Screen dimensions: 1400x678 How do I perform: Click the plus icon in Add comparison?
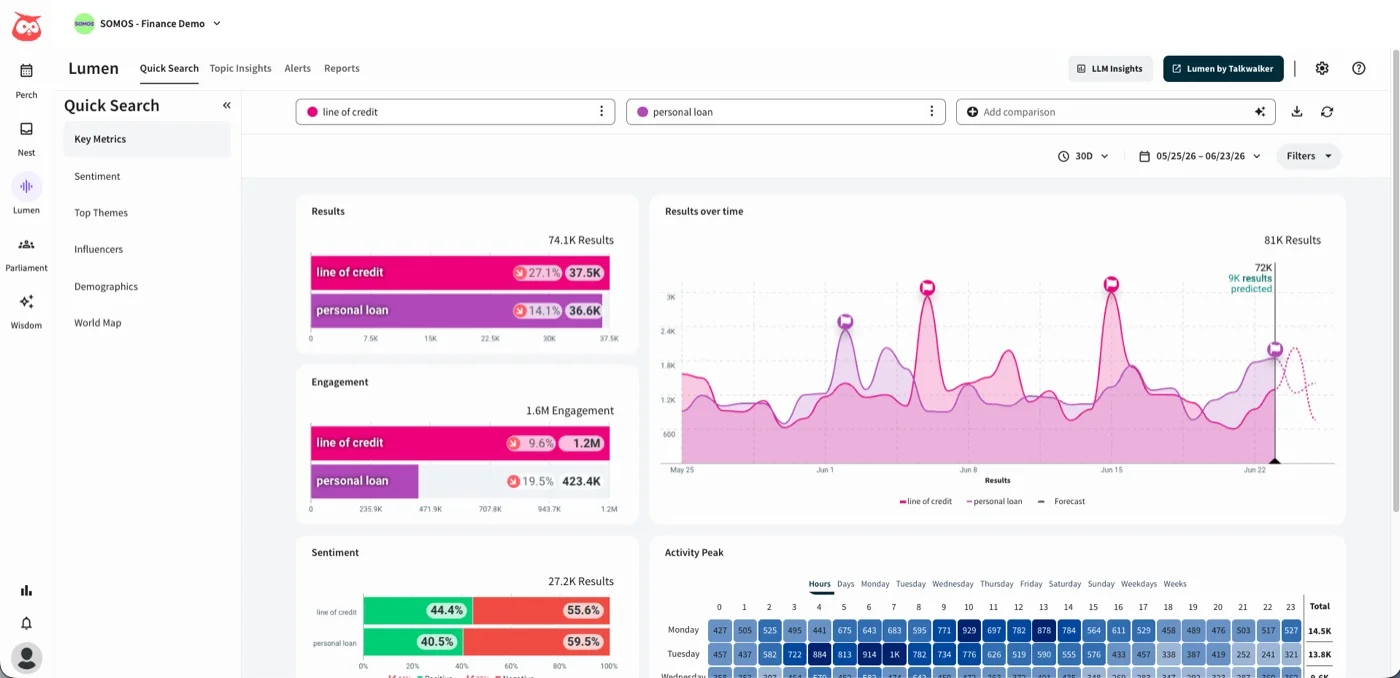pyautogui.click(x=972, y=112)
